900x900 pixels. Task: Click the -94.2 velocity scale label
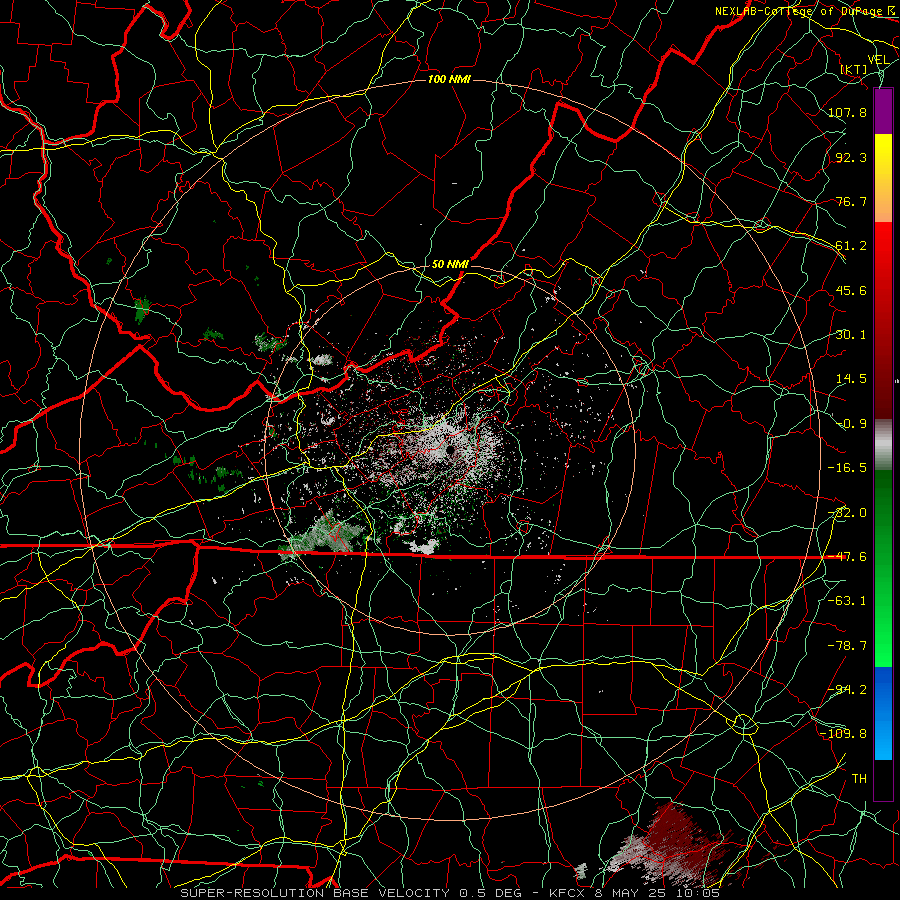click(x=847, y=690)
